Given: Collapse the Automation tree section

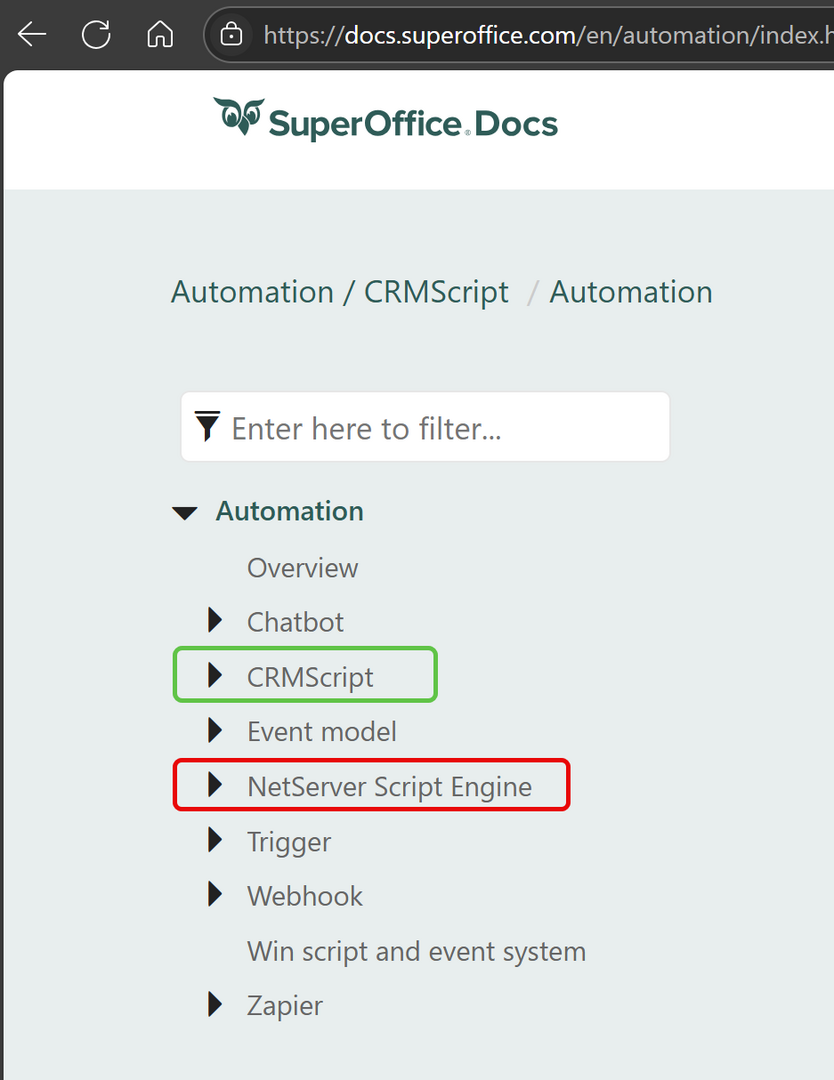Looking at the screenshot, I should (185, 513).
